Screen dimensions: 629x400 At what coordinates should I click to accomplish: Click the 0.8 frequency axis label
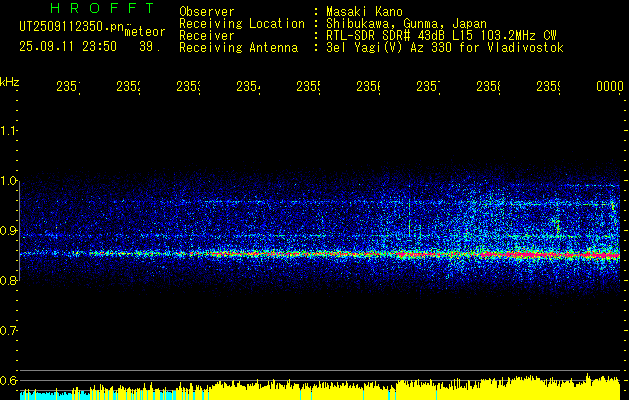[8, 280]
